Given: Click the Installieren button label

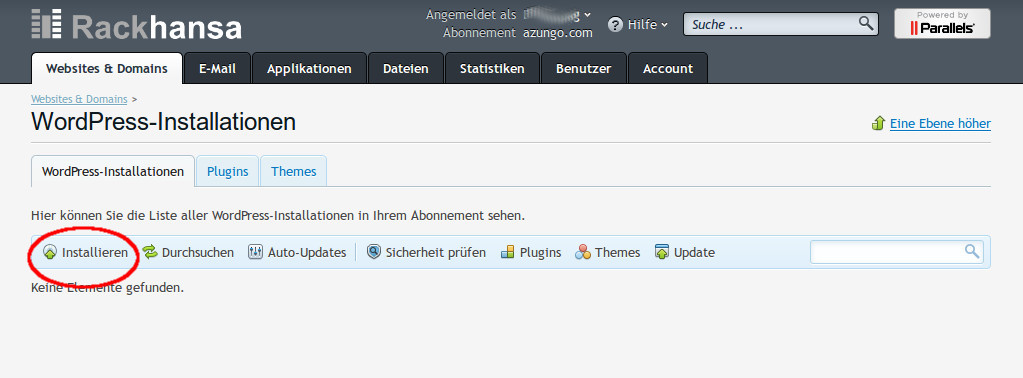Looking at the screenshot, I should [x=95, y=252].
